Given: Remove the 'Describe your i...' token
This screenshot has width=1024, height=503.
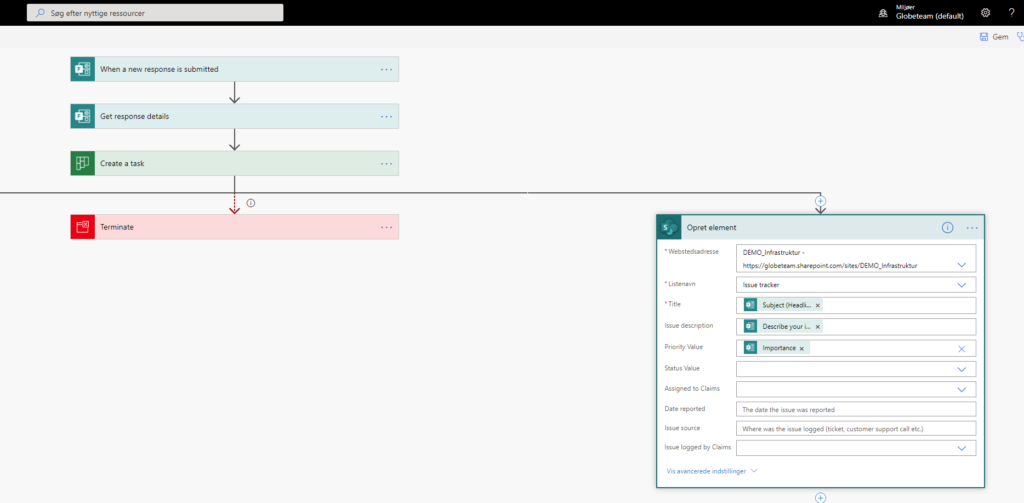Looking at the screenshot, I should pyautogui.click(x=818, y=327).
